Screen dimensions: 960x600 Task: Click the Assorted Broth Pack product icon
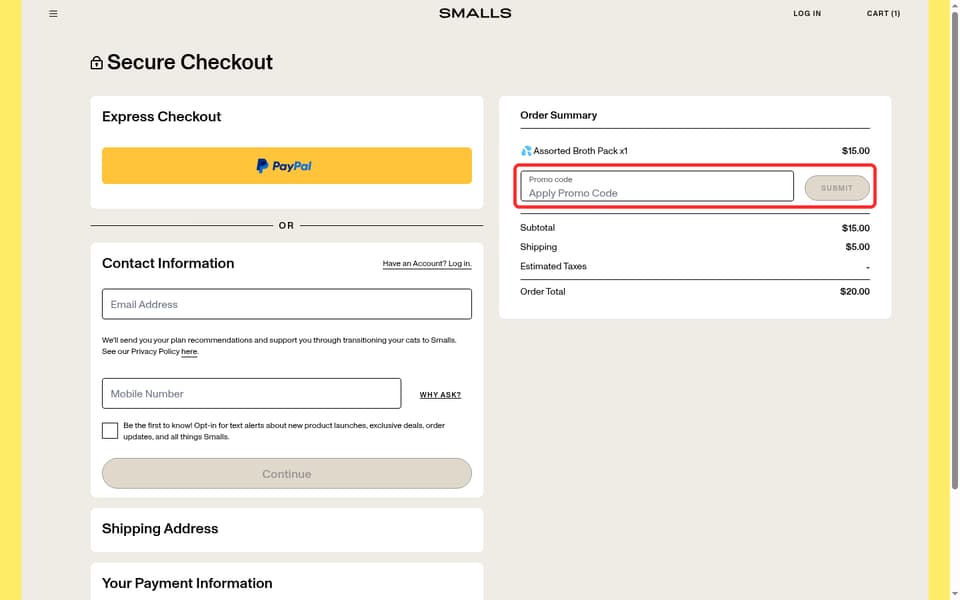click(526, 151)
